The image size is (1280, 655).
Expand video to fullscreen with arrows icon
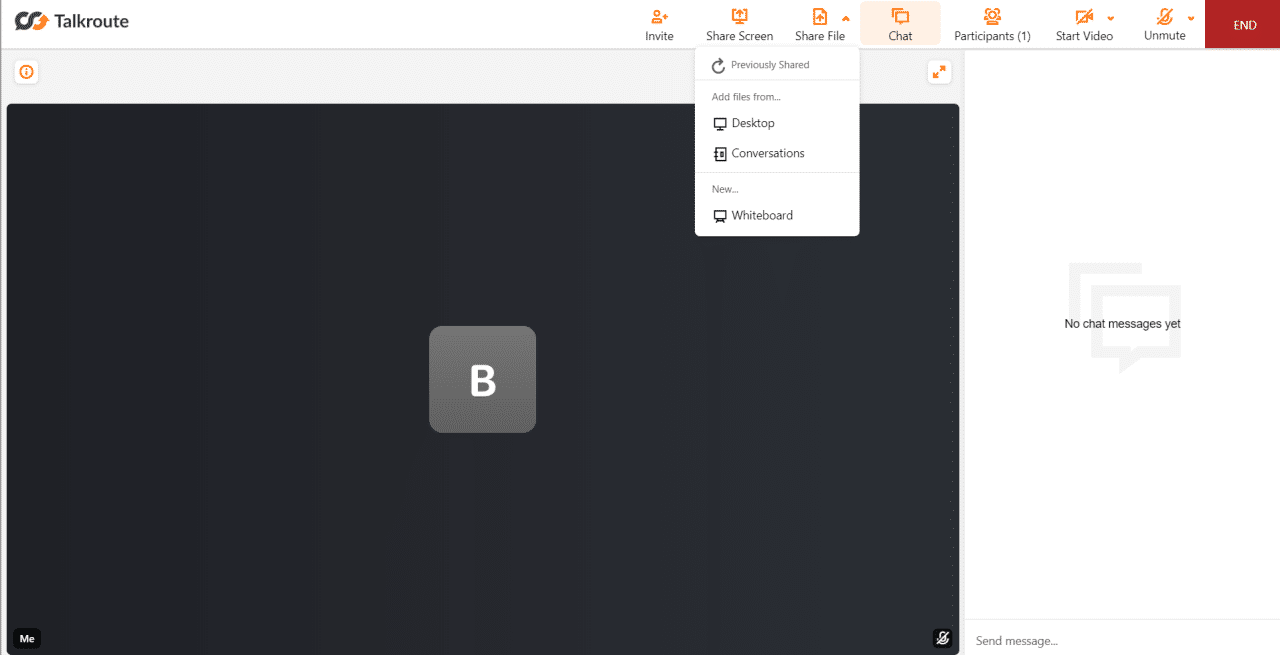(939, 72)
